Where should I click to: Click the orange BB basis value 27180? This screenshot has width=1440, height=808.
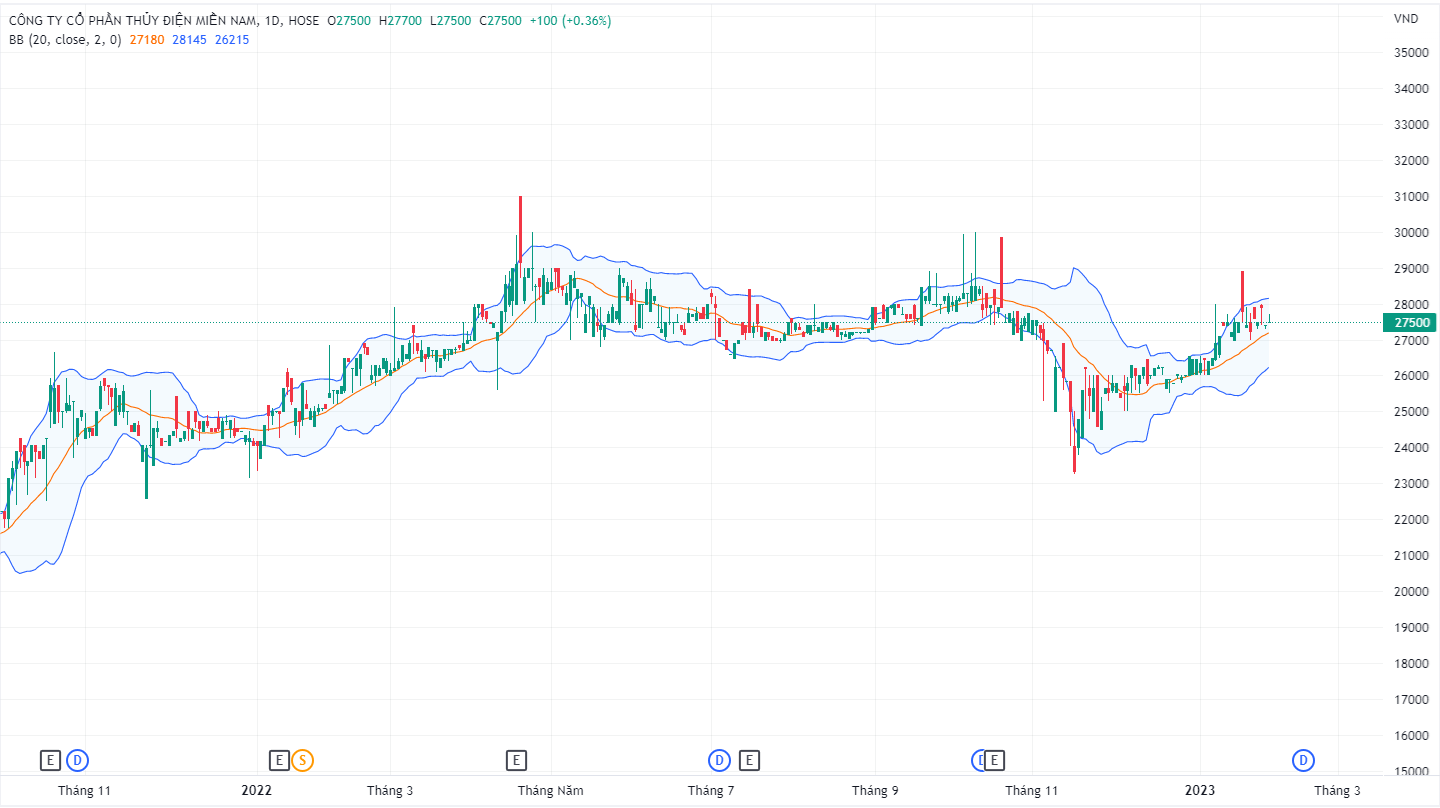[148, 39]
